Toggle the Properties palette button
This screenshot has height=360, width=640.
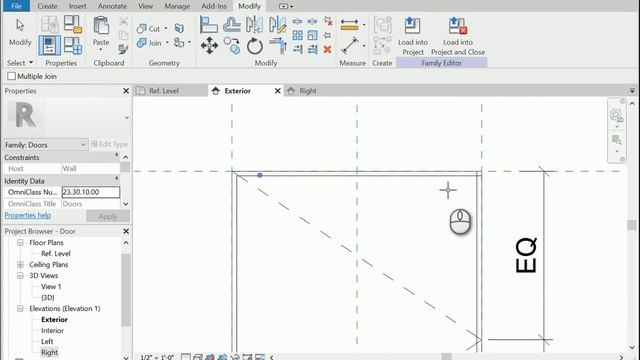[49, 45]
